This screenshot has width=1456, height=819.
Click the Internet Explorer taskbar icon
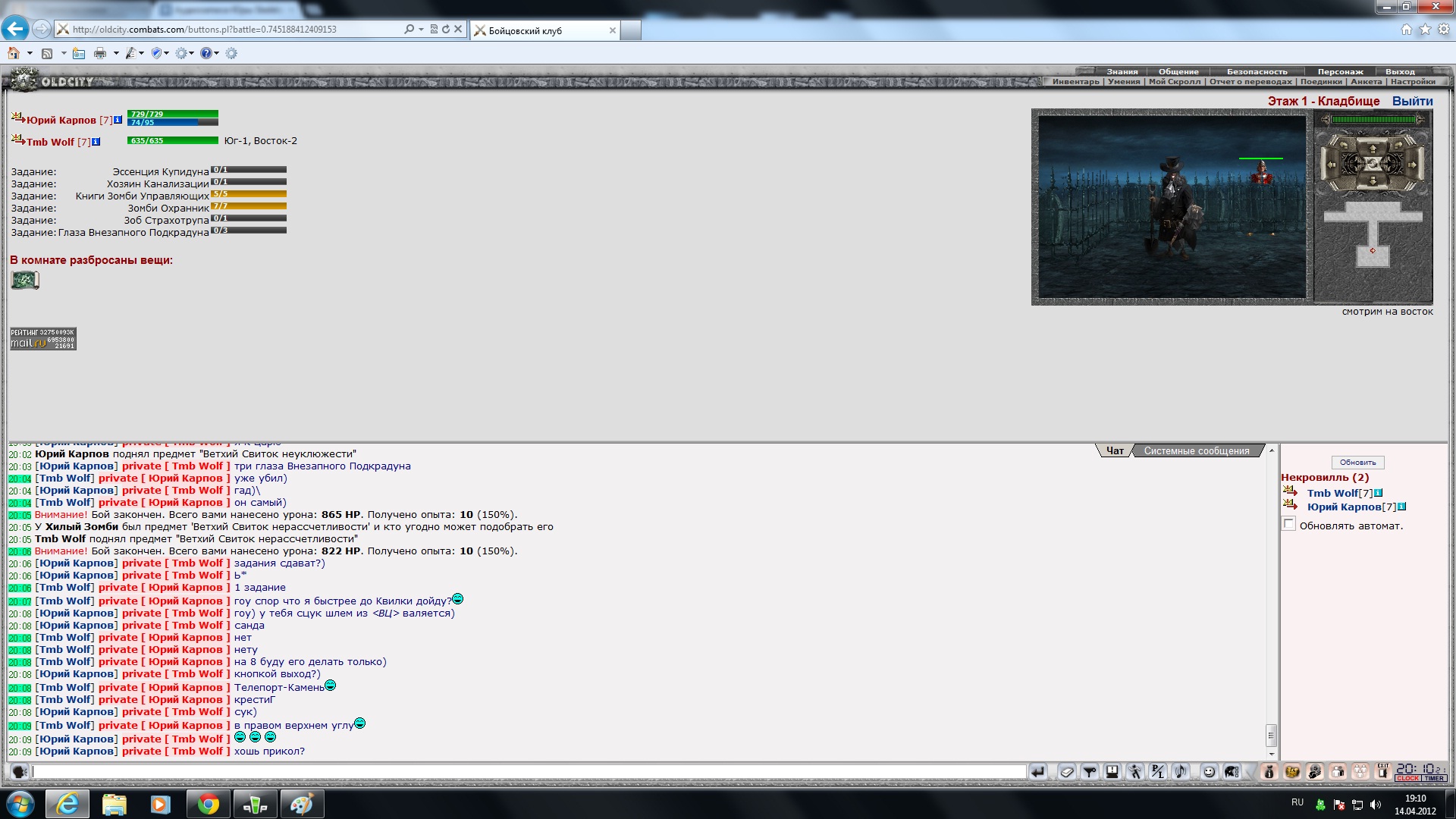point(67,804)
